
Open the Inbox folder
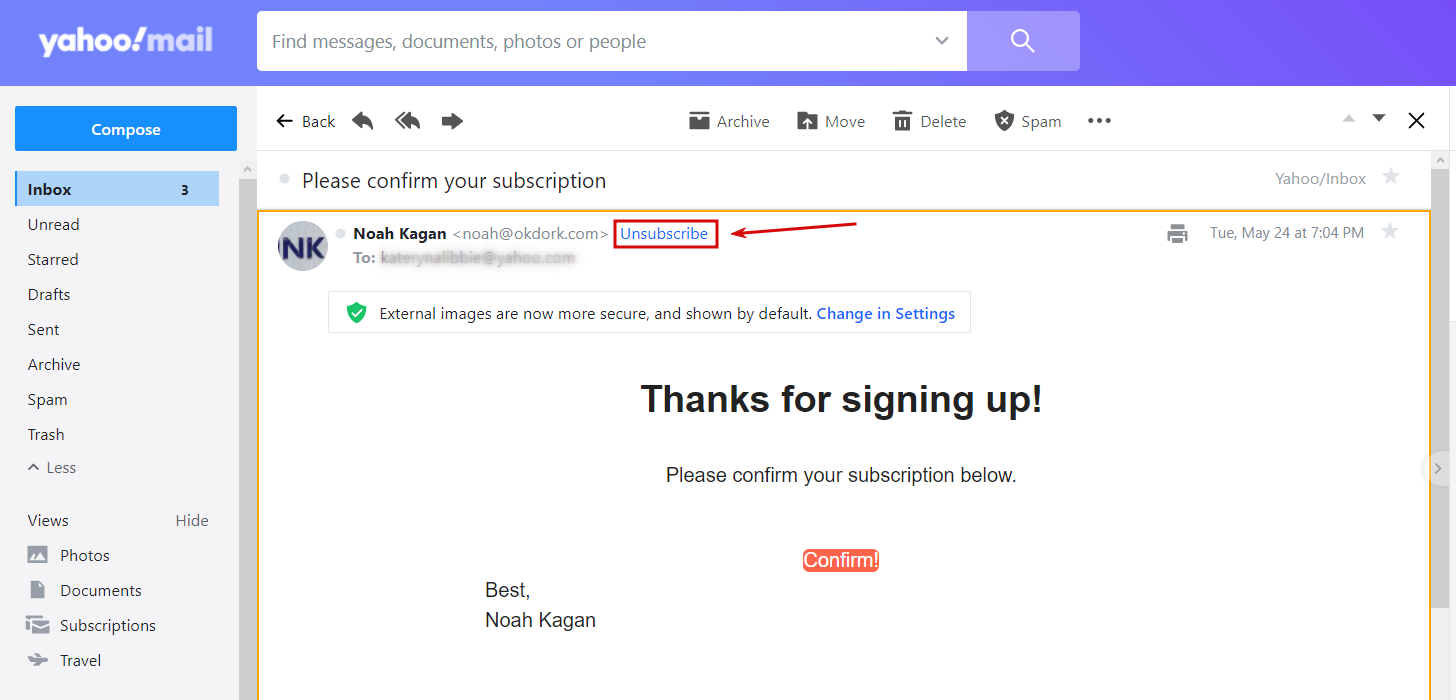pos(117,189)
